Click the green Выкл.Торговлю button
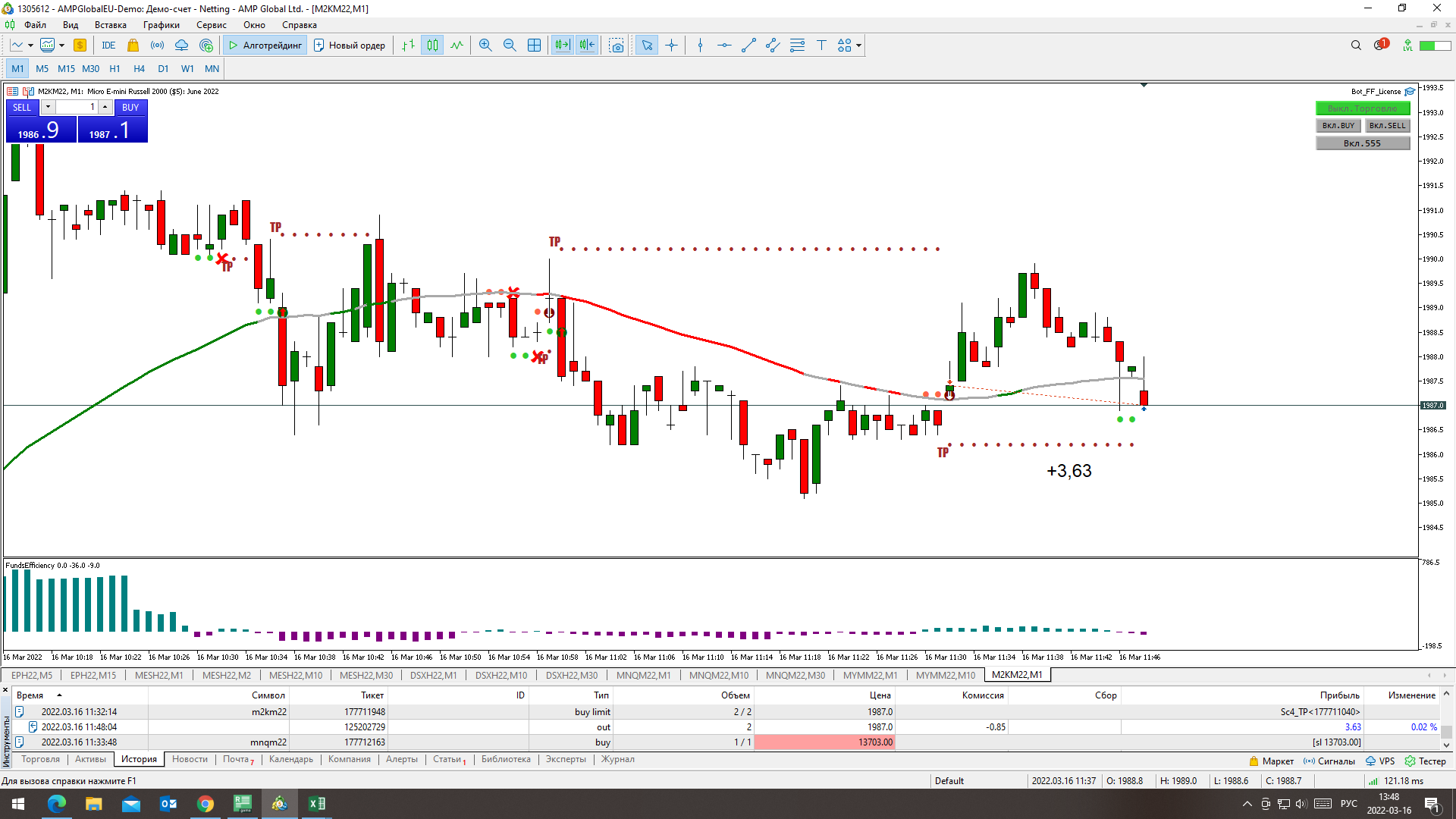 pyautogui.click(x=1362, y=108)
